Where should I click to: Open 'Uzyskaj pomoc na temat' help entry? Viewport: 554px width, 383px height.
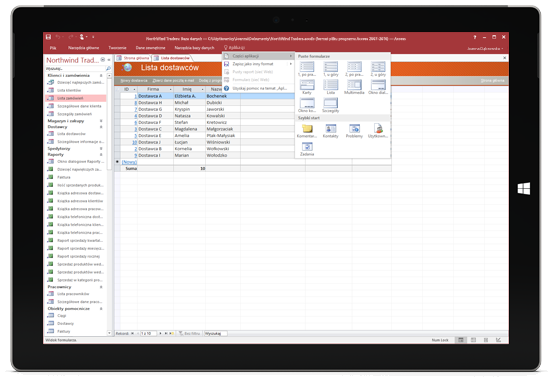pyautogui.click(x=258, y=88)
